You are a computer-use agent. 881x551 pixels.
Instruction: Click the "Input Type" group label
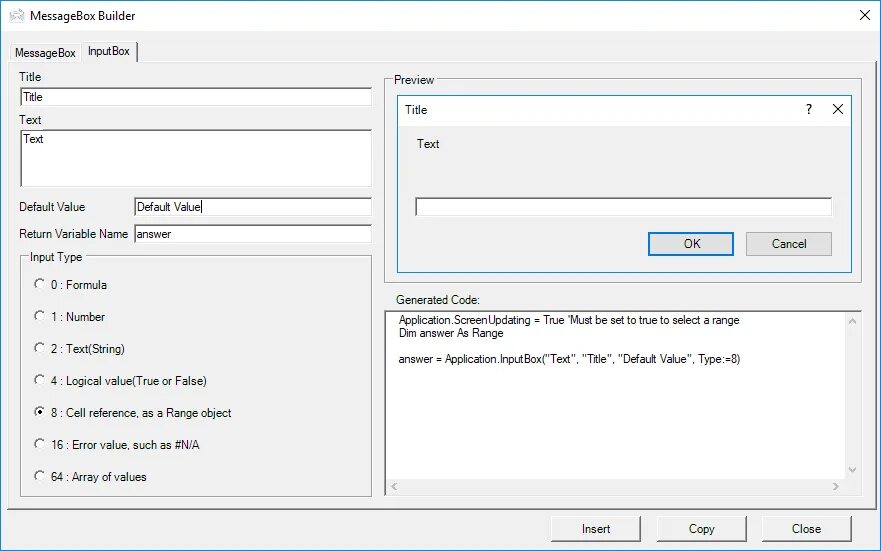(56, 257)
